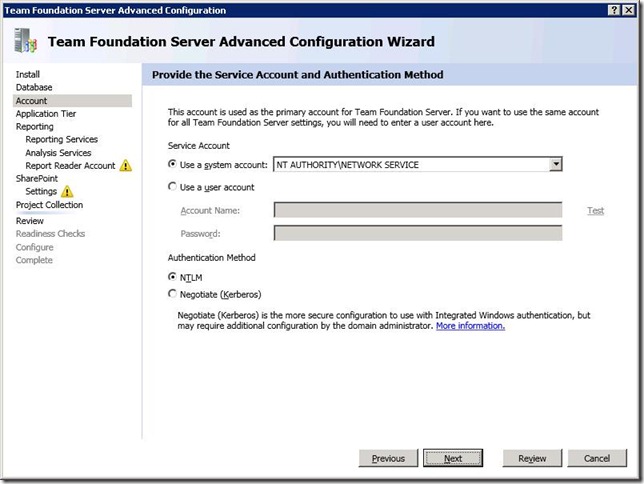
Task: Click the title bar help question mark
Action: pyautogui.click(x=612, y=9)
